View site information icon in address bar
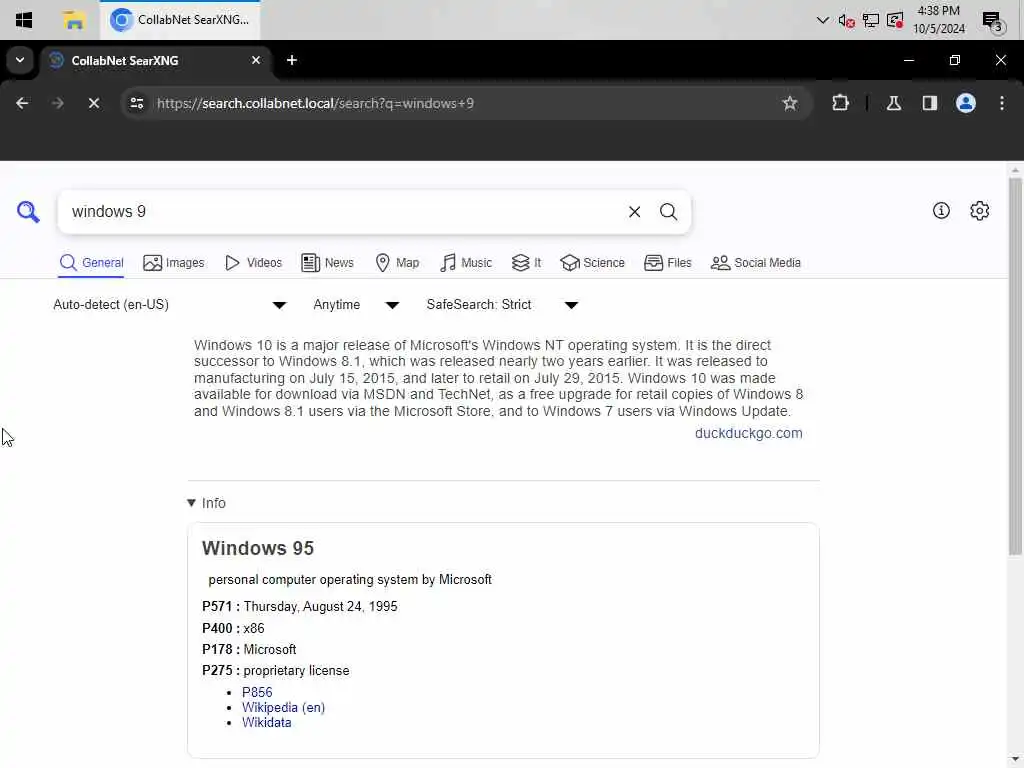1024x768 pixels. (x=136, y=103)
